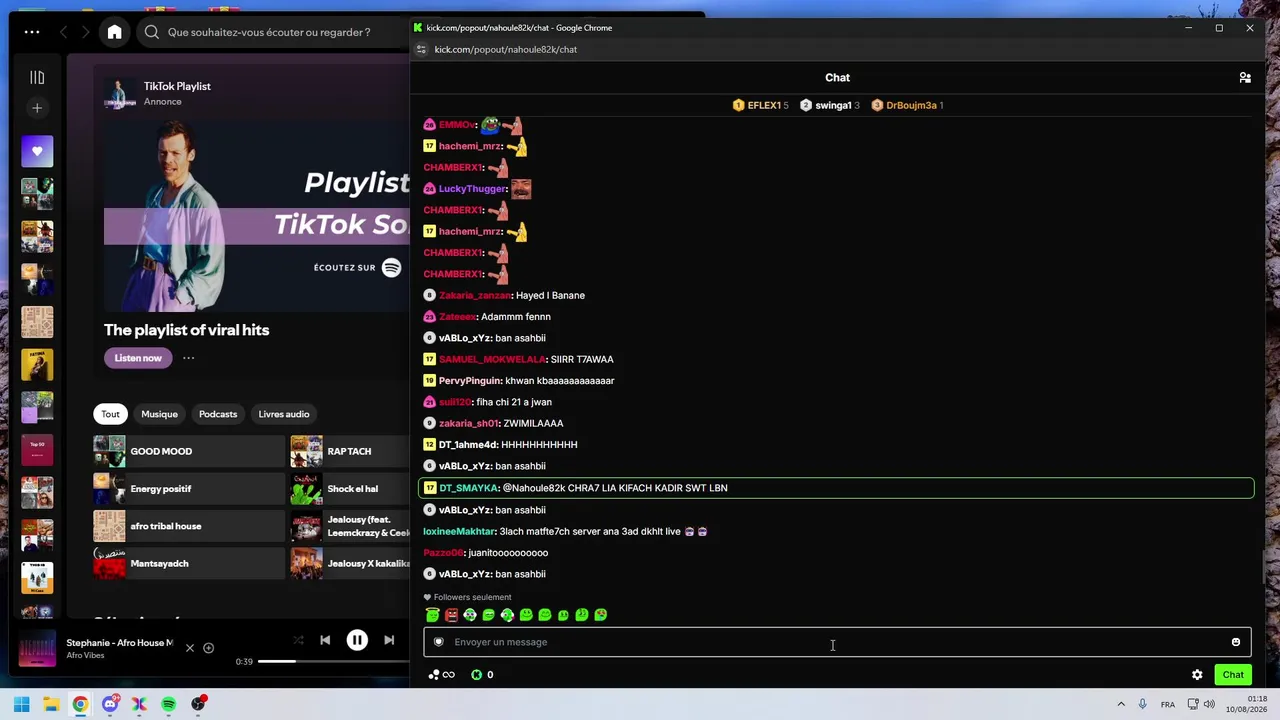Open Kick chat user list icon
The width and height of the screenshot is (1280, 720).
click(x=1245, y=77)
